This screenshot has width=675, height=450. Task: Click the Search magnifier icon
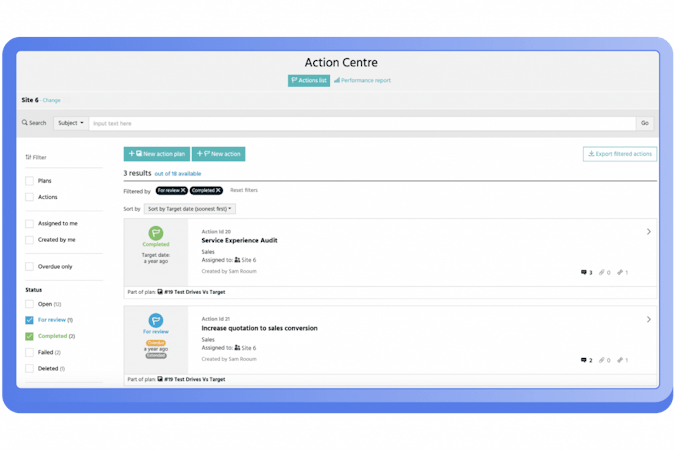pos(25,123)
